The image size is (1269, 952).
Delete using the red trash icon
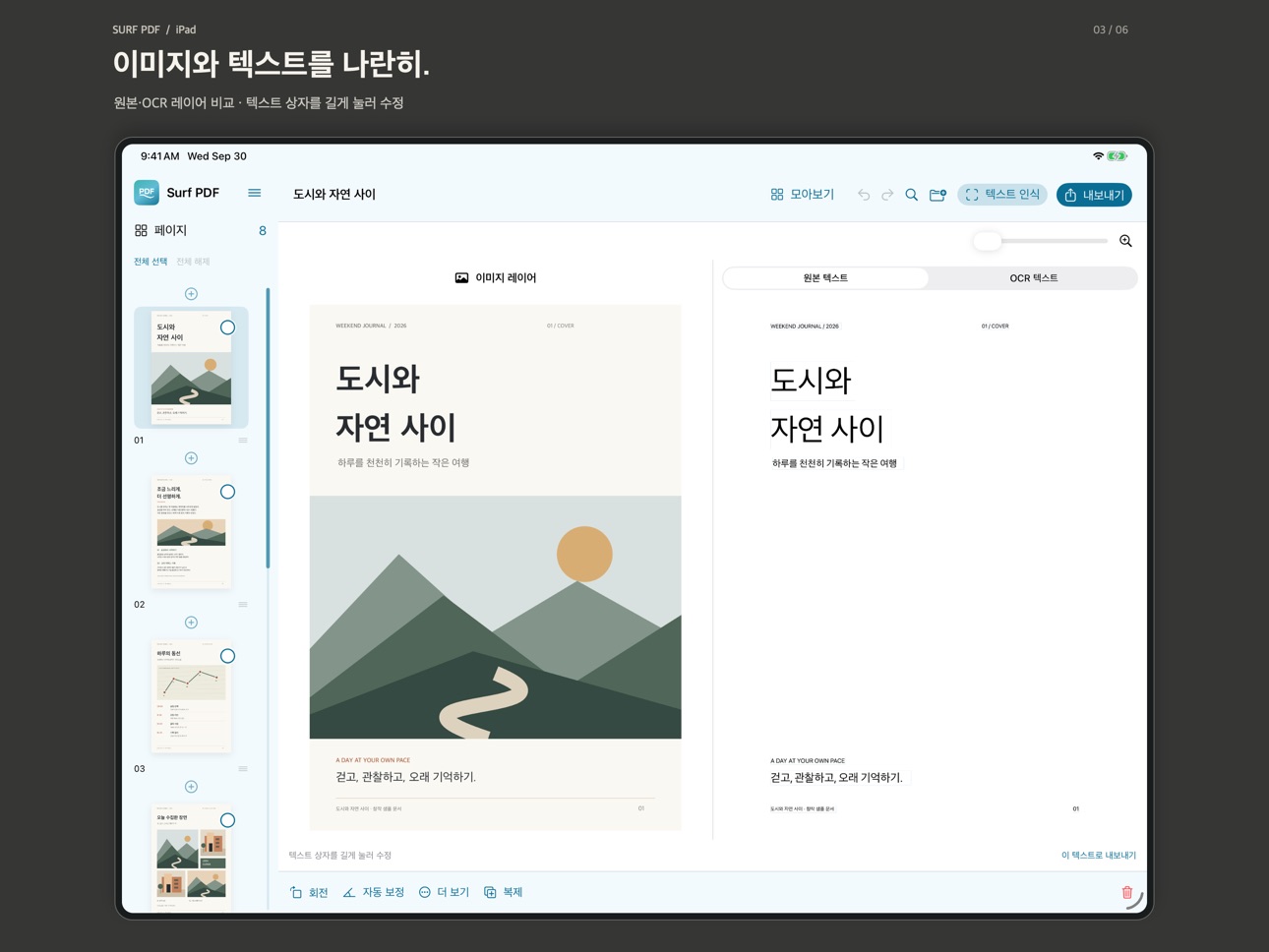(x=1127, y=892)
